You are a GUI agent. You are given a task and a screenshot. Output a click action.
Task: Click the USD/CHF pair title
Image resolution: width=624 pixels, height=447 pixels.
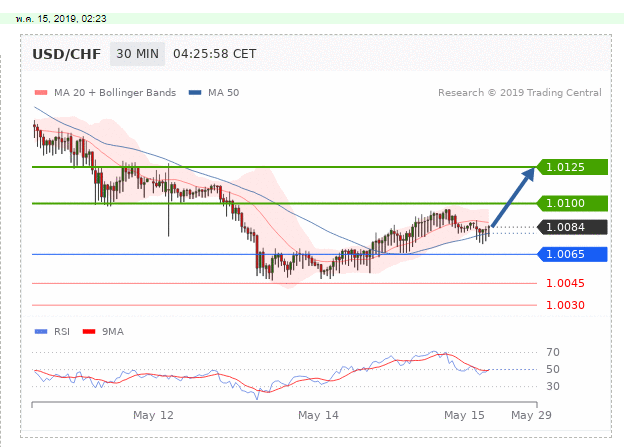[66, 54]
